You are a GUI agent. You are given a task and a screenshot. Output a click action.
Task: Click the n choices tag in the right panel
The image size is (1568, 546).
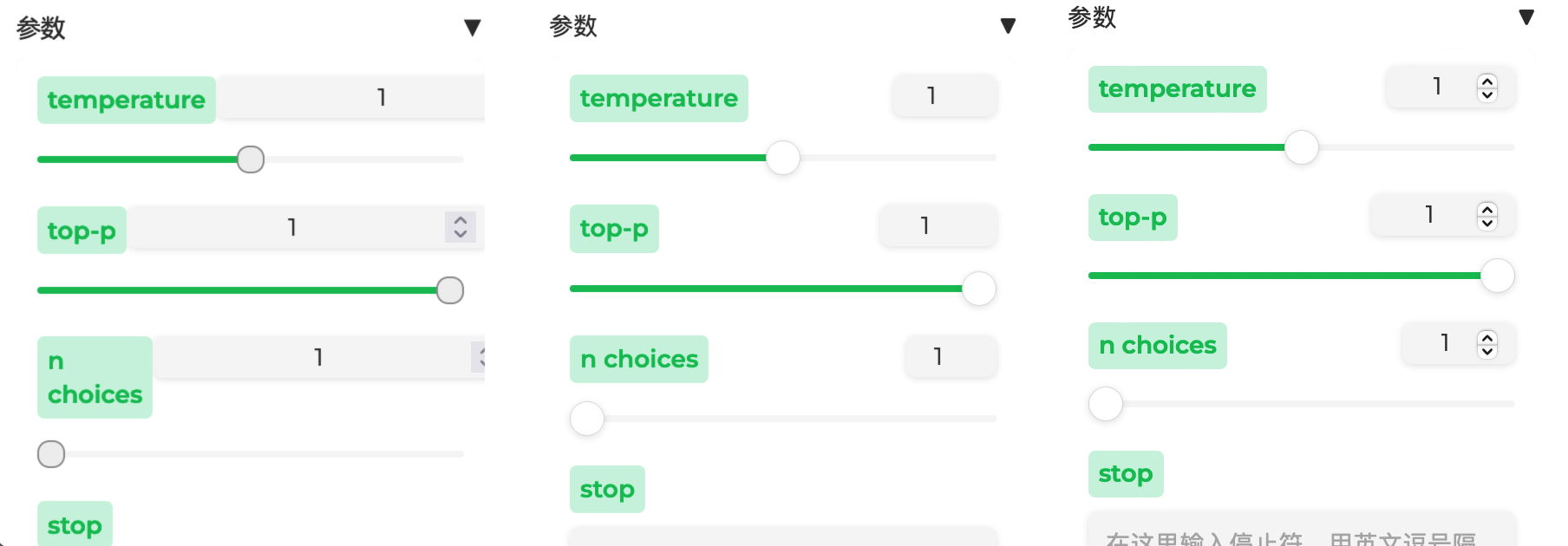point(1156,345)
